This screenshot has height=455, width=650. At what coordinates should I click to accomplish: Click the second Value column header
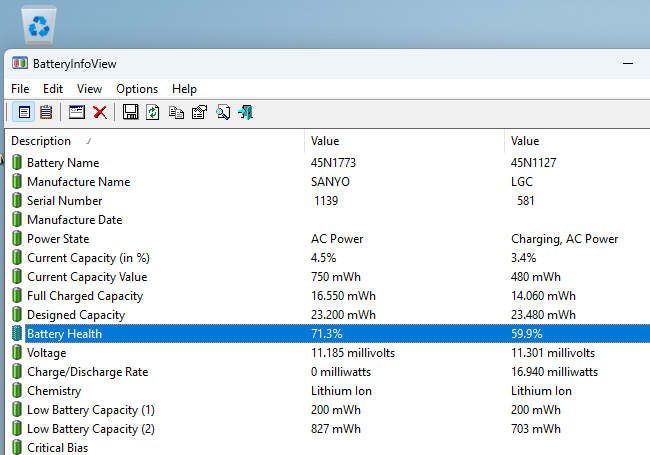577,141
